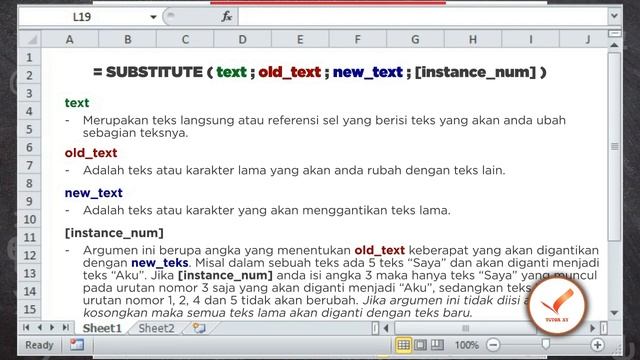This screenshot has width=640, height=360.
Task: Click the '[instance_num]' heading
Action: 114,233
